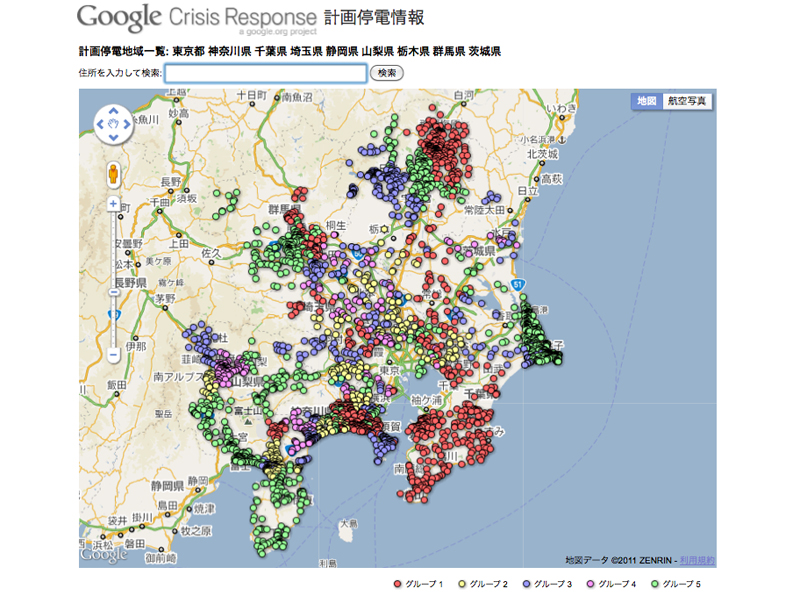800x596 pixels.
Task: Open the 利用規約 terms link
Action: click(x=698, y=559)
